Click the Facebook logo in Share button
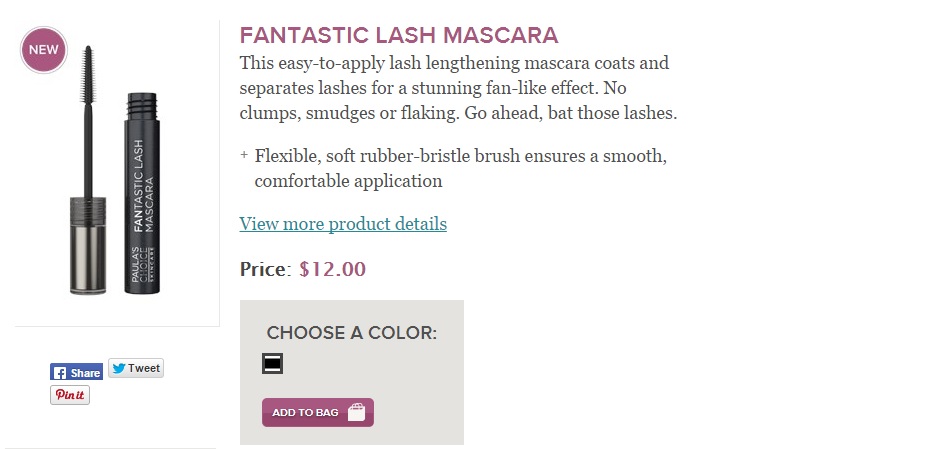Screen dimensions: 933x449 point(59,372)
